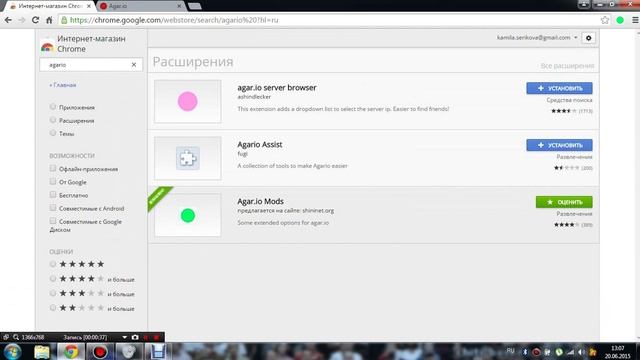The width and height of the screenshot is (640, 360).
Task: Open the browser home page icon
Action: [x=49, y=20]
